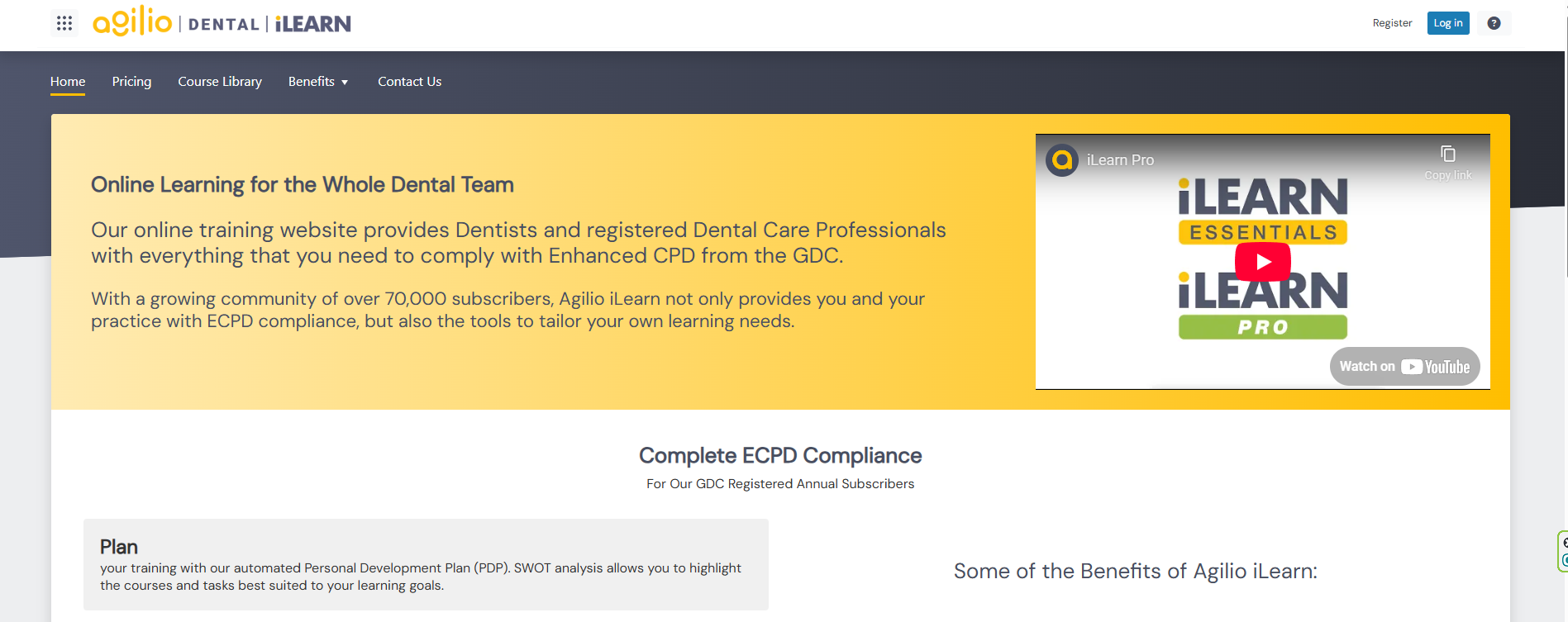This screenshot has height=622, width=1568.
Task: Open video via Watch on YouTube
Action: pos(1404,366)
